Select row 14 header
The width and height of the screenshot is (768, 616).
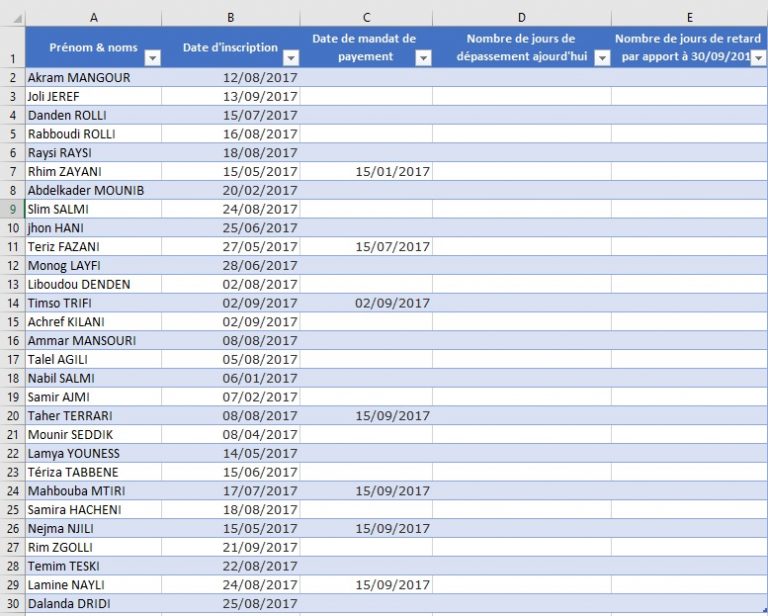(13, 303)
